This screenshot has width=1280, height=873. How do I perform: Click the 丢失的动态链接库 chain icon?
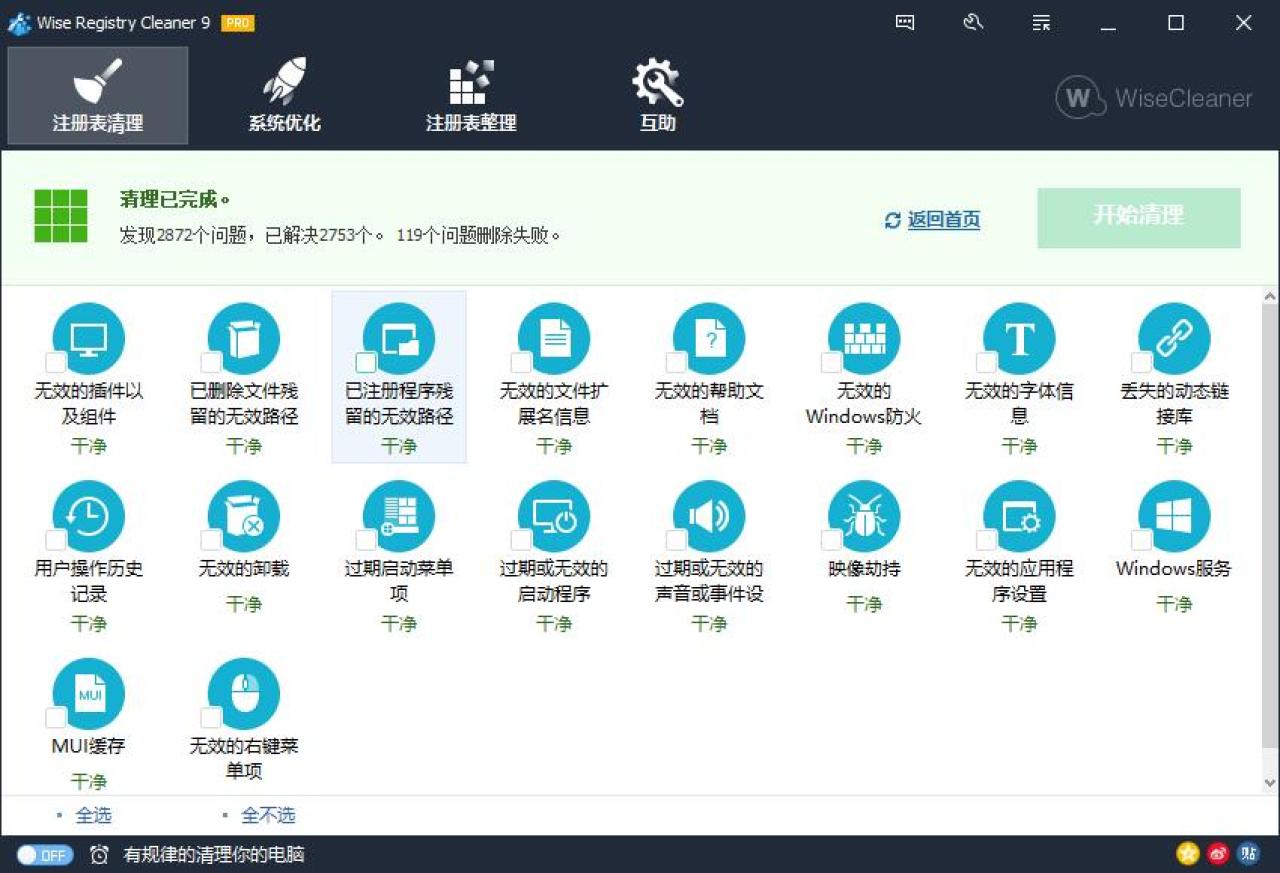pyautogui.click(x=1174, y=339)
